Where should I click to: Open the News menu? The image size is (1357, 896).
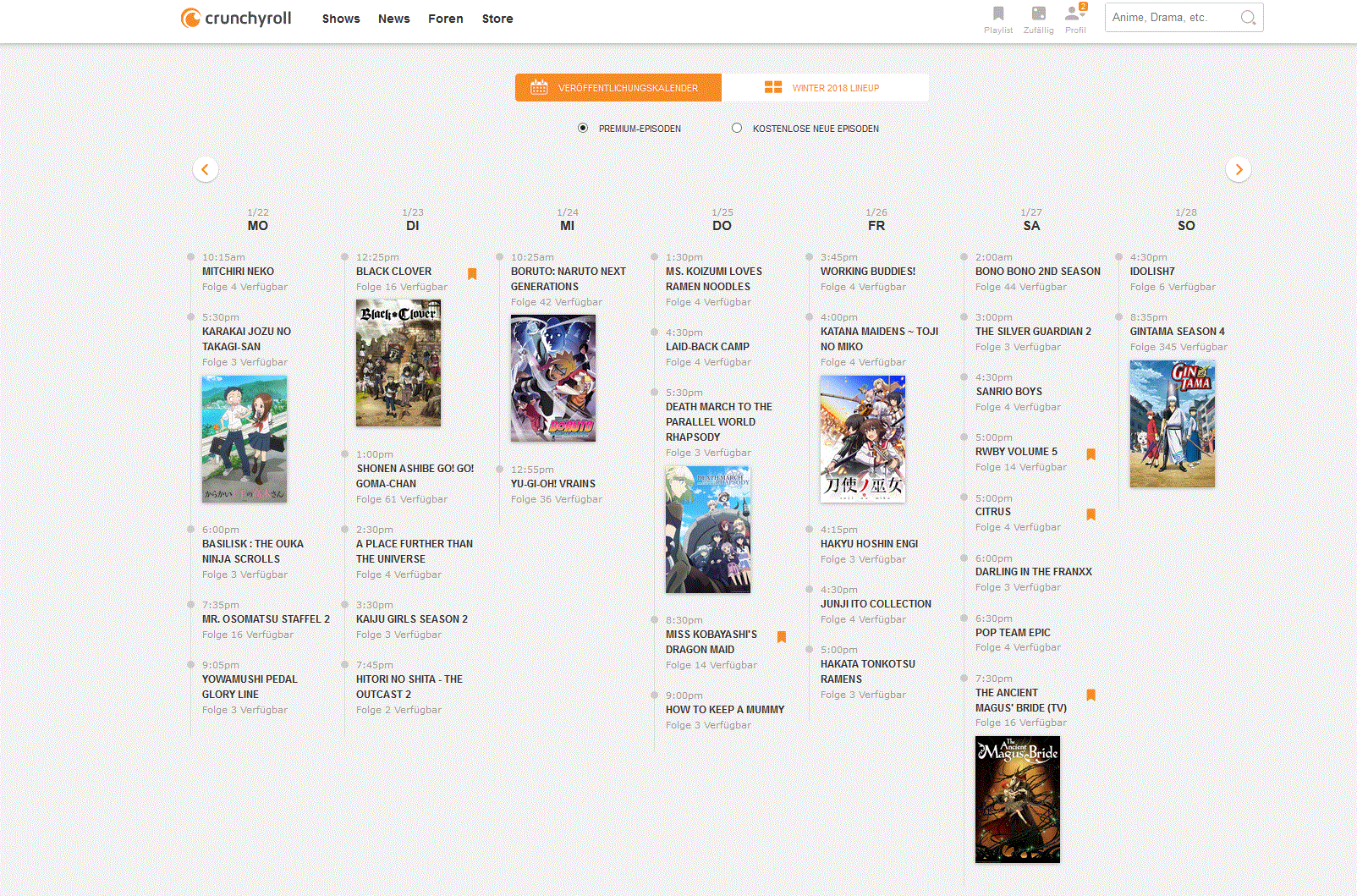(x=394, y=19)
